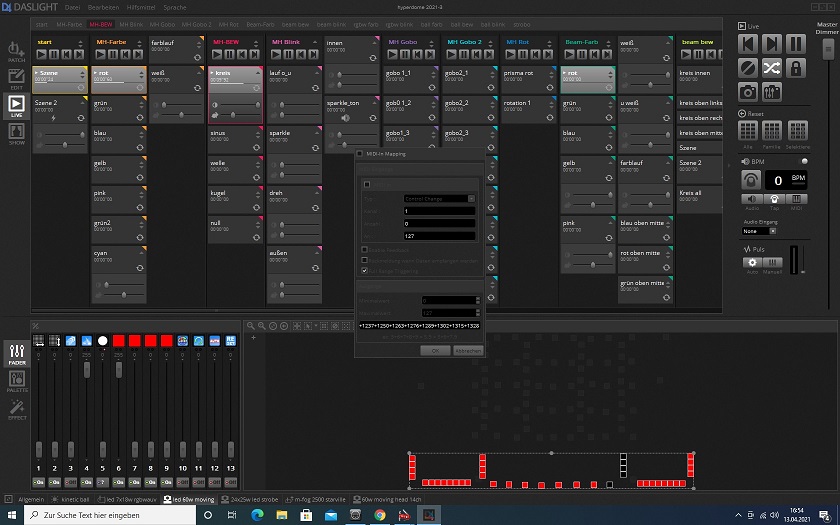Toggle the BPM enable switch
The height and width of the screenshot is (525, 840).
pos(802,161)
